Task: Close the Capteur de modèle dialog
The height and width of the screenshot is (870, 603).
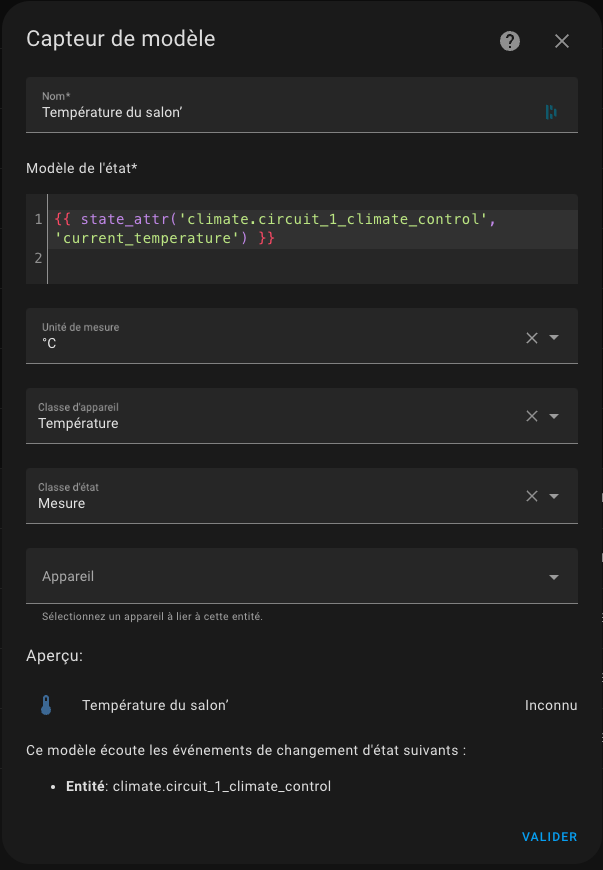Action: [561, 41]
